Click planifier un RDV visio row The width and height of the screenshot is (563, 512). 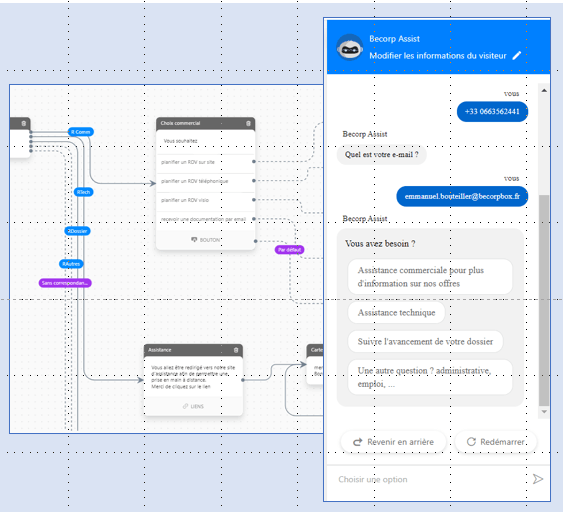205,200
